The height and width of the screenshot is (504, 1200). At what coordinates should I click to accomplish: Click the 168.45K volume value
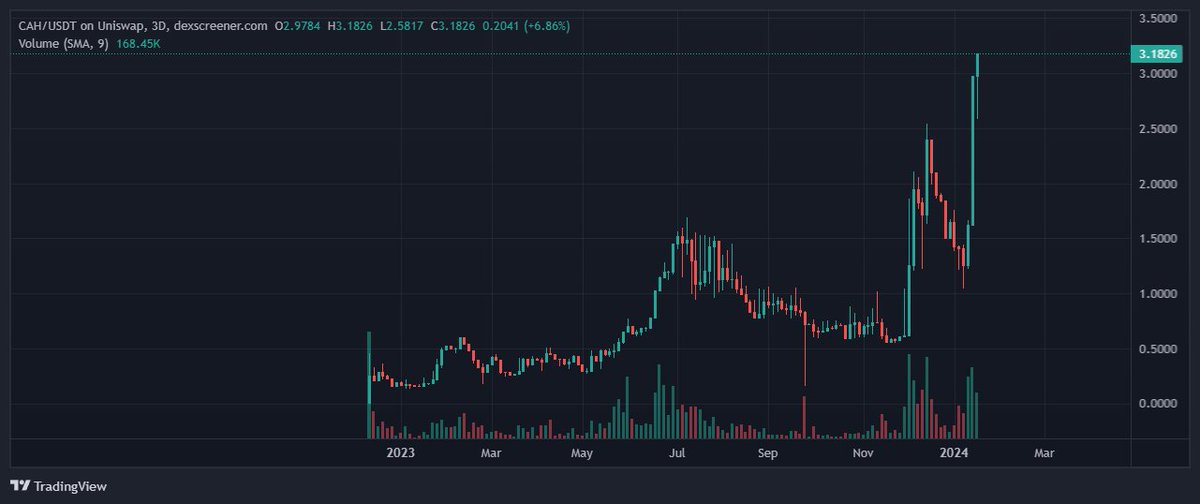pos(139,44)
